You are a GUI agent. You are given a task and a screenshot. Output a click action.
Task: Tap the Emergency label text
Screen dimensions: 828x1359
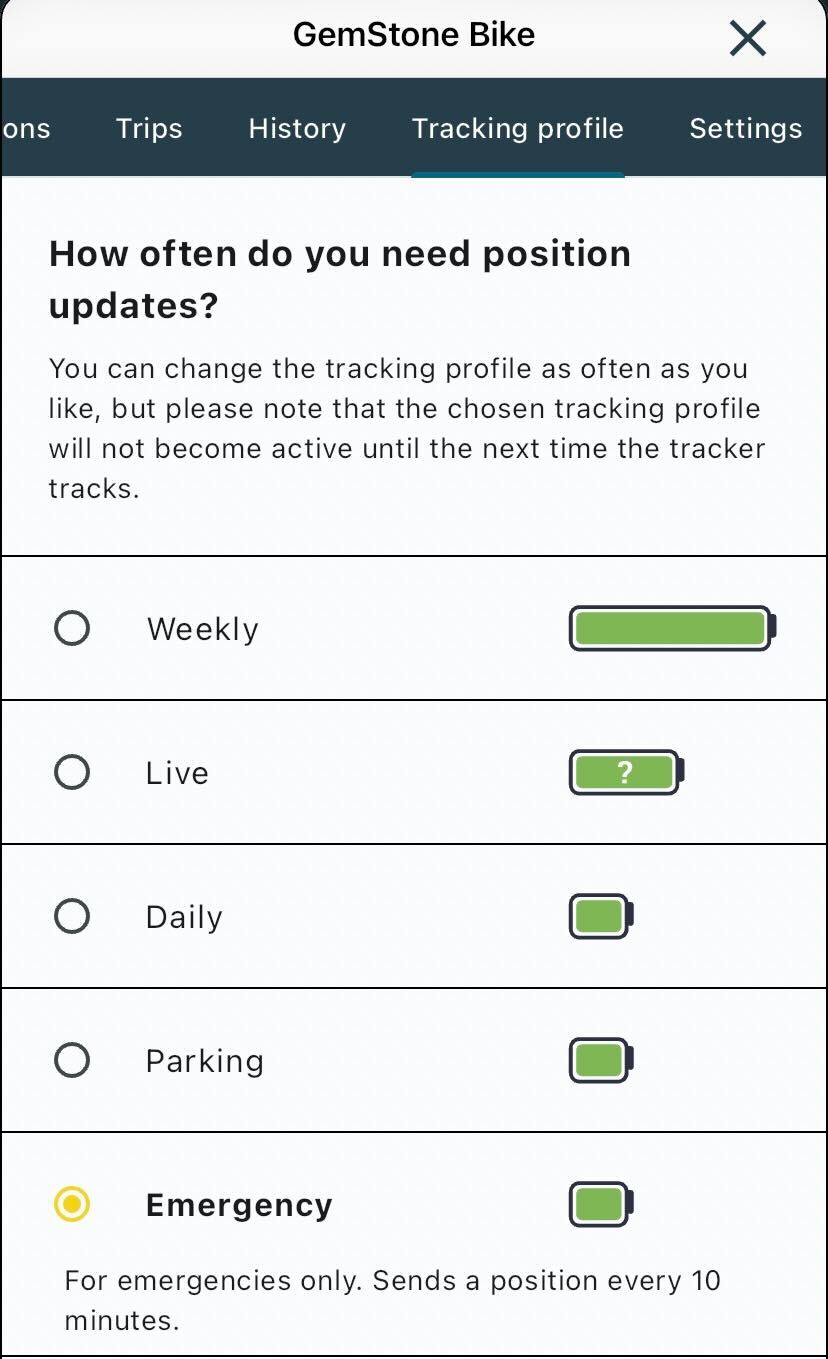tap(239, 1204)
